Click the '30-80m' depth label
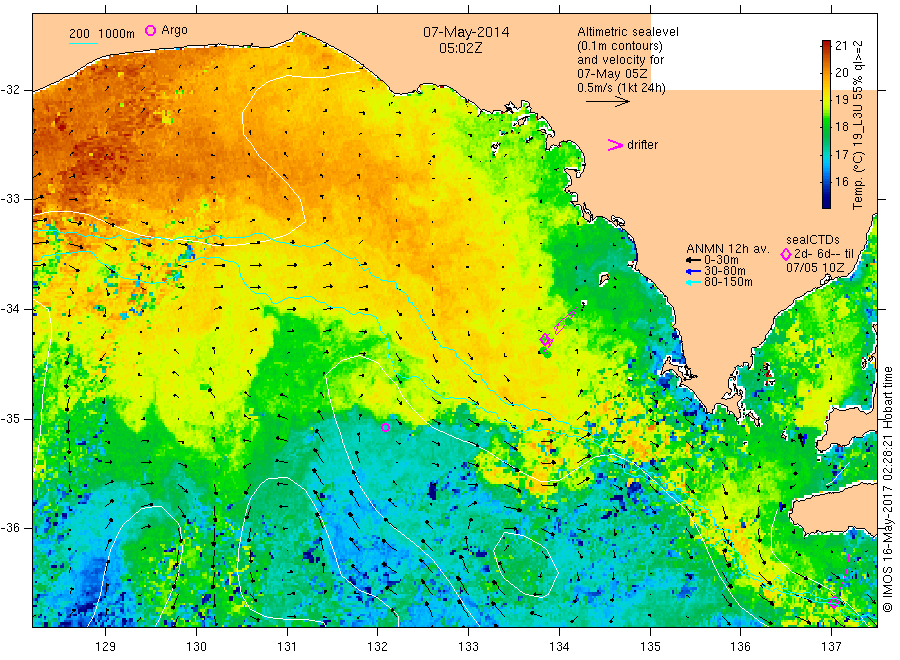 725,271
